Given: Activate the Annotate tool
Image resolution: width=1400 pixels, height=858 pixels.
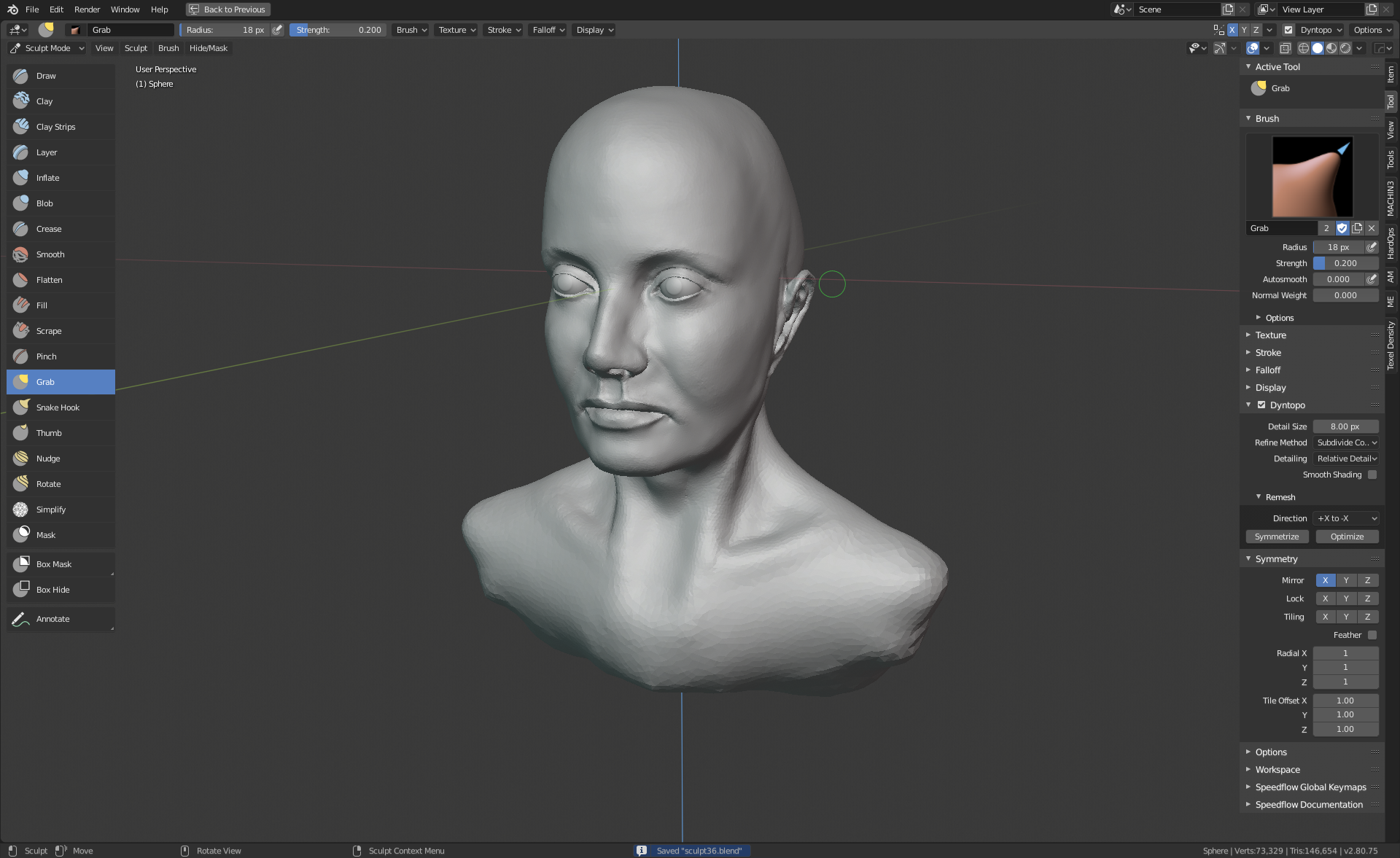Looking at the screenshot, I should click(x=52, y=619).
